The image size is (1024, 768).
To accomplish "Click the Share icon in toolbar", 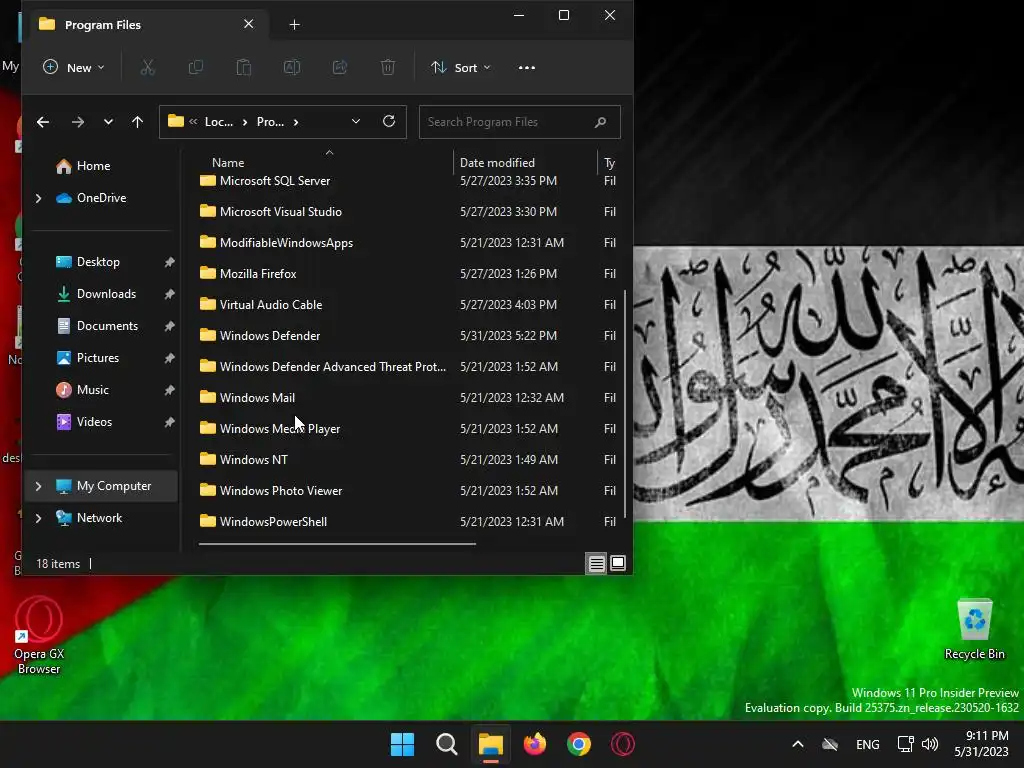I will point(340,67).
